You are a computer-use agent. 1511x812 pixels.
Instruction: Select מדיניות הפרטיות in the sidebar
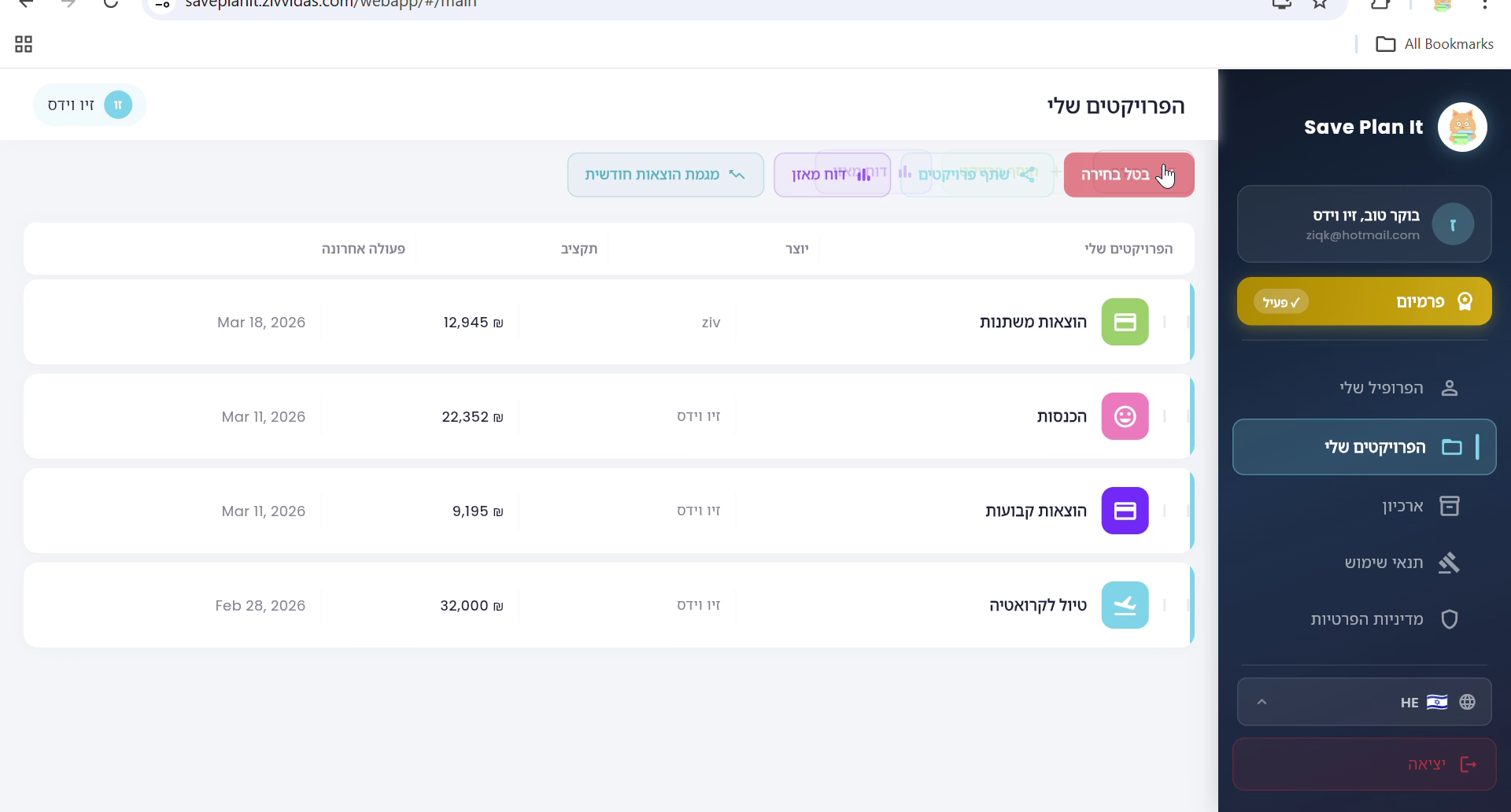coord(1367,619)
